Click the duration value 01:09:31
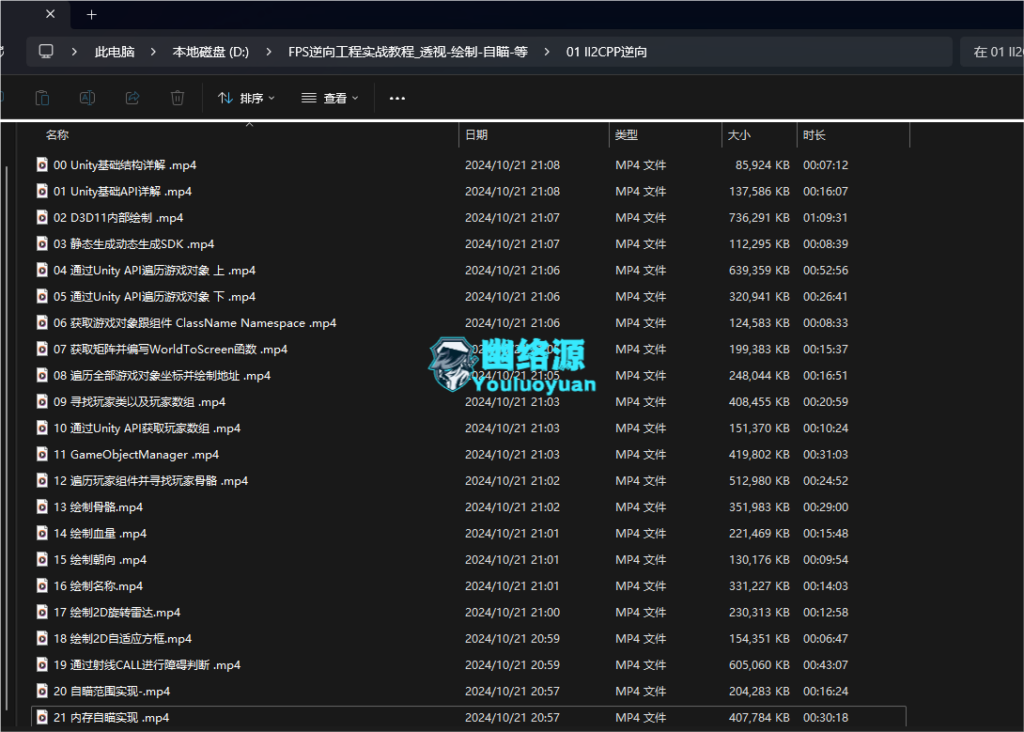The height and width of the screenshot is (732, 1024). [x=825, y=217]
